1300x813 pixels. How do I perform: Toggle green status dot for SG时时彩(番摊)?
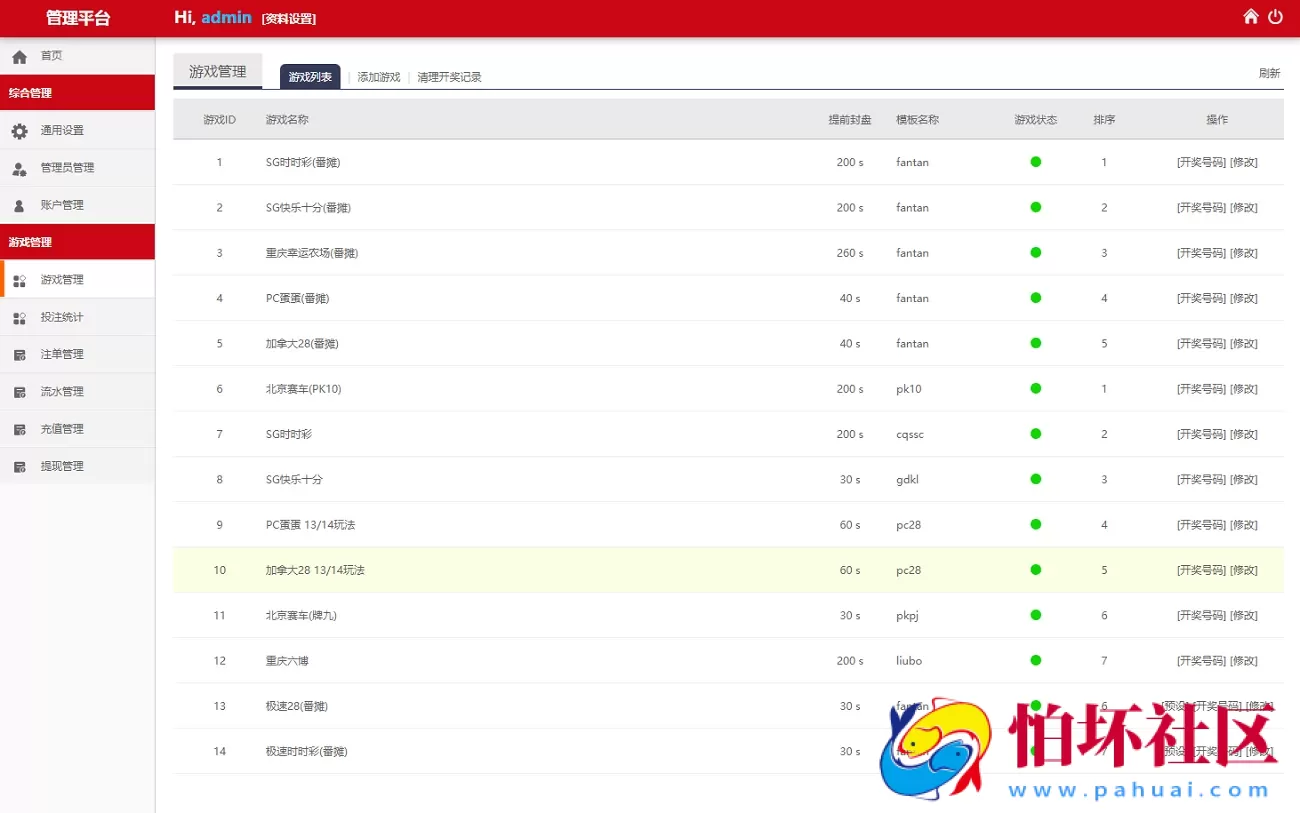point(1035,162)
